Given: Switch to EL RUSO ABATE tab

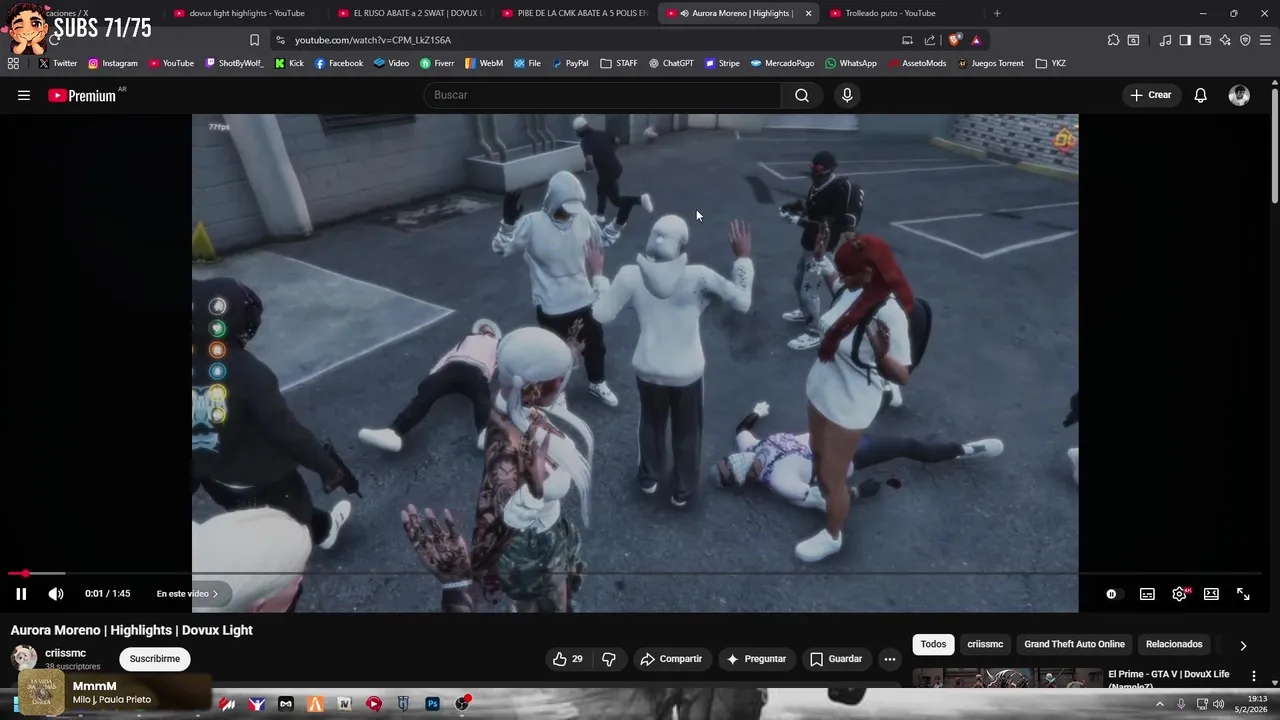Looking at the screenshot, I should 410,13.
